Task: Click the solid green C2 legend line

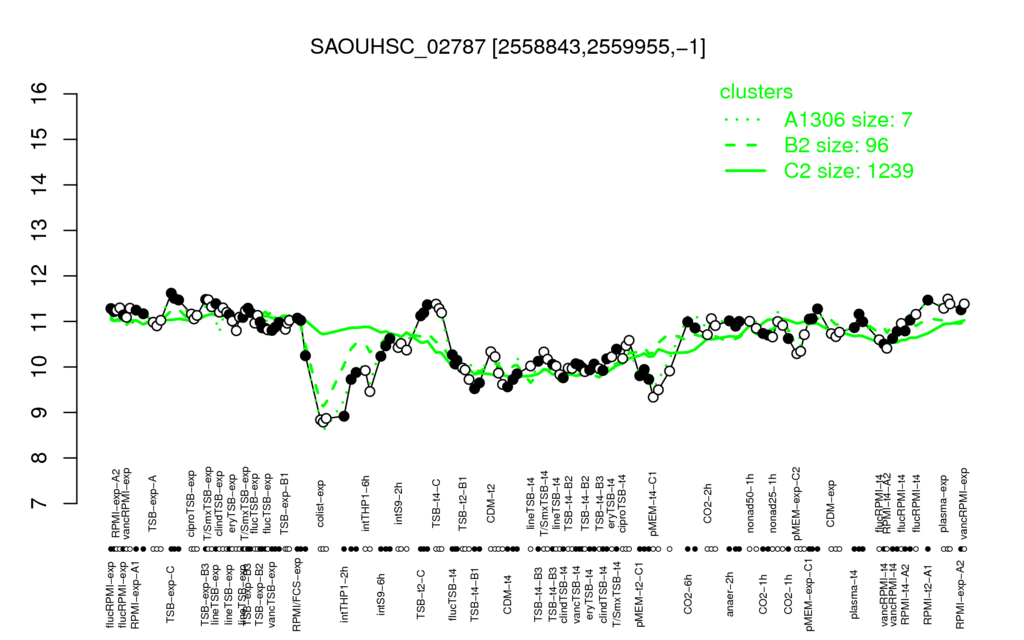Action: [745, 171]
